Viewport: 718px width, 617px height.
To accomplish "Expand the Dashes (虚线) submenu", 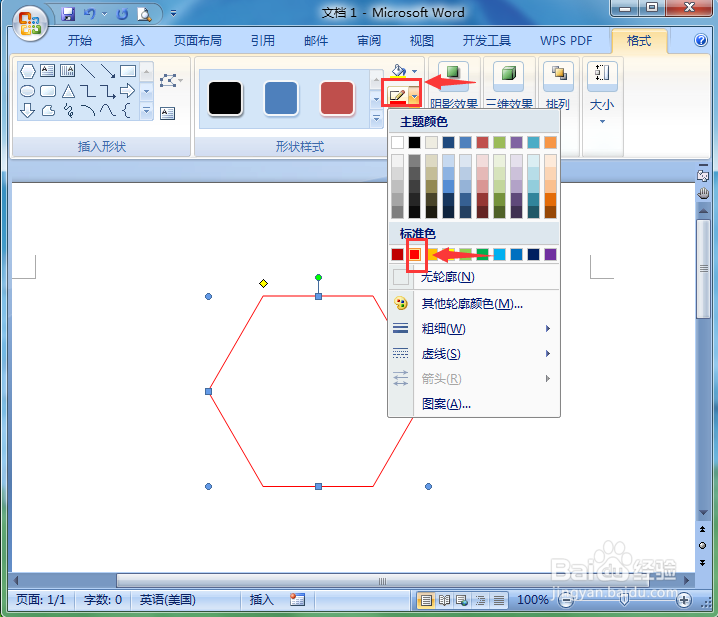I will pos(474,354).
